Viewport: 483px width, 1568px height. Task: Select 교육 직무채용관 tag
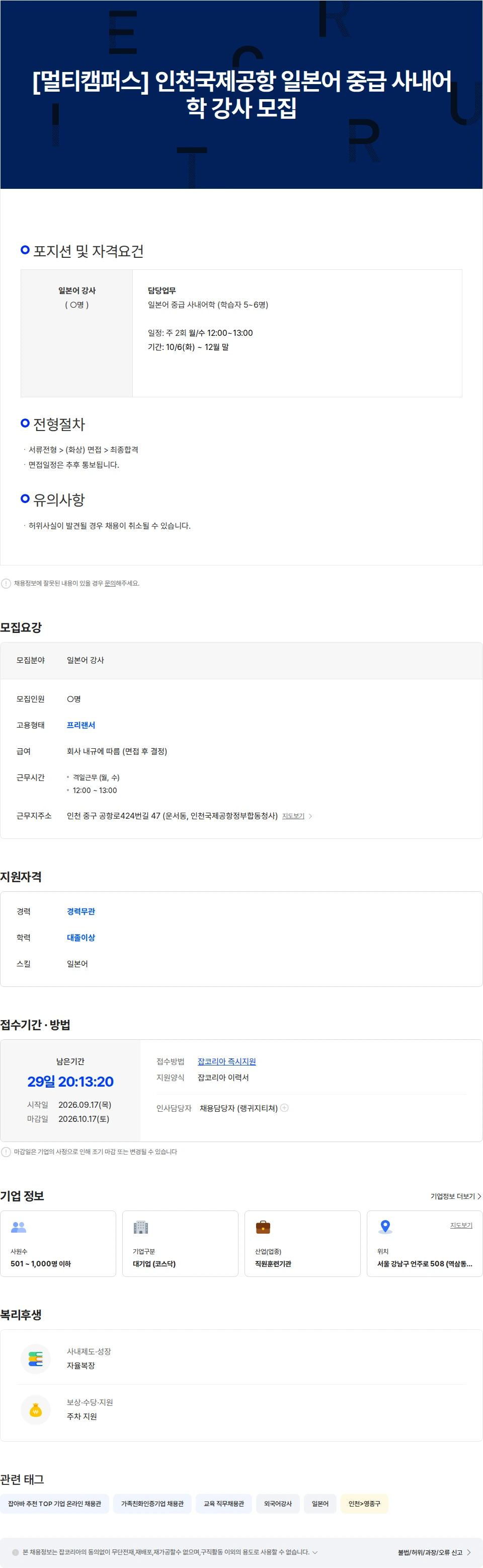224,1504
